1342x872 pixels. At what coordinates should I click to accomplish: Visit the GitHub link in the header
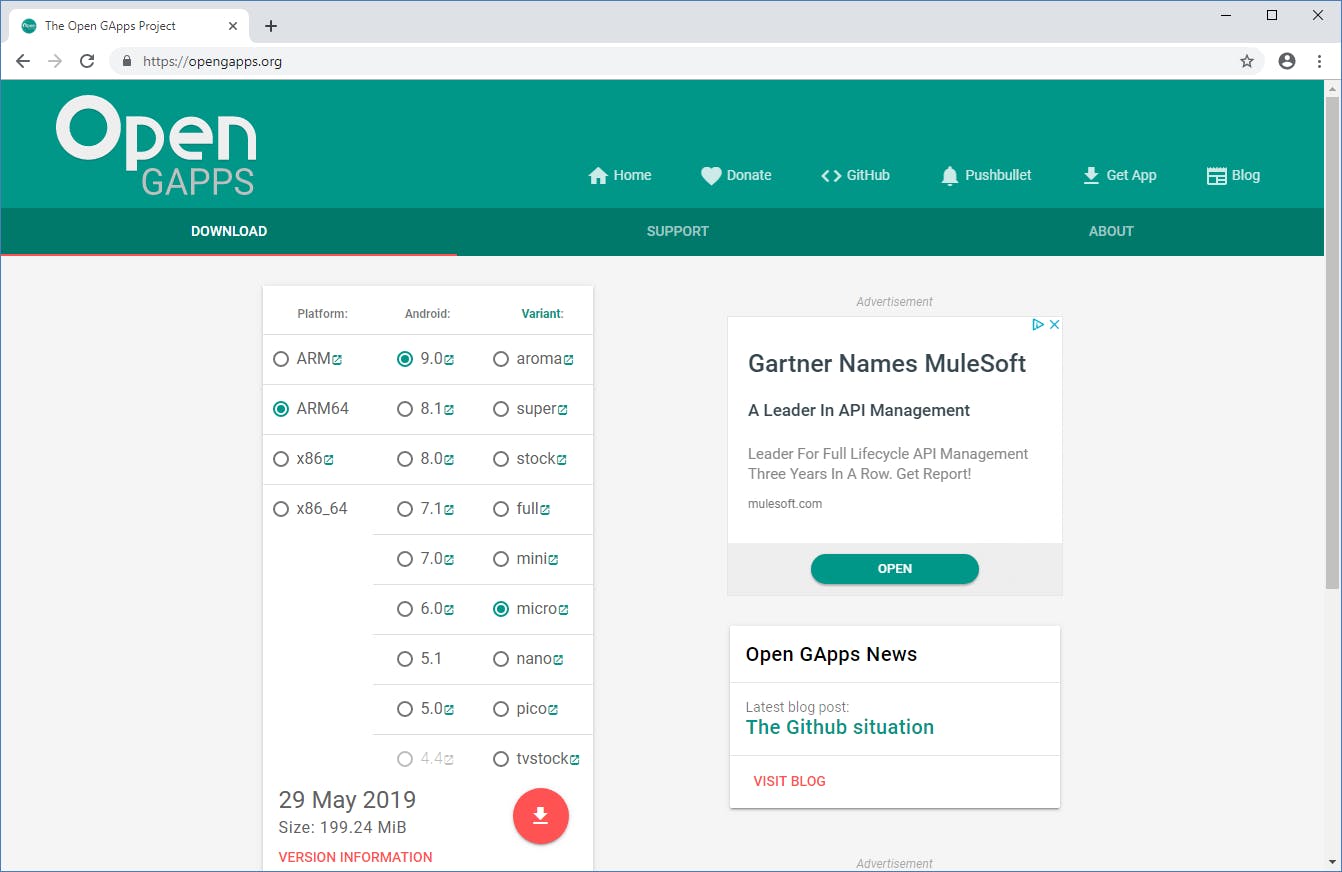click(855, 175)
